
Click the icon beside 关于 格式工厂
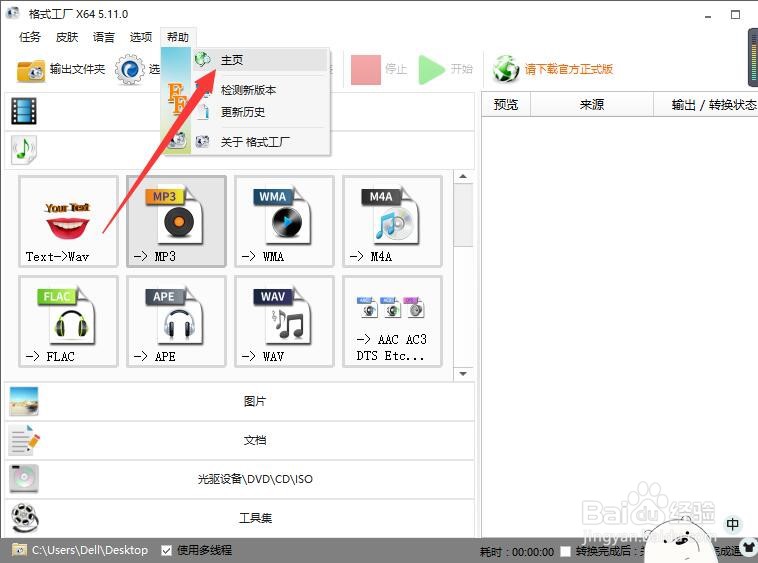[x=202, y=142]
